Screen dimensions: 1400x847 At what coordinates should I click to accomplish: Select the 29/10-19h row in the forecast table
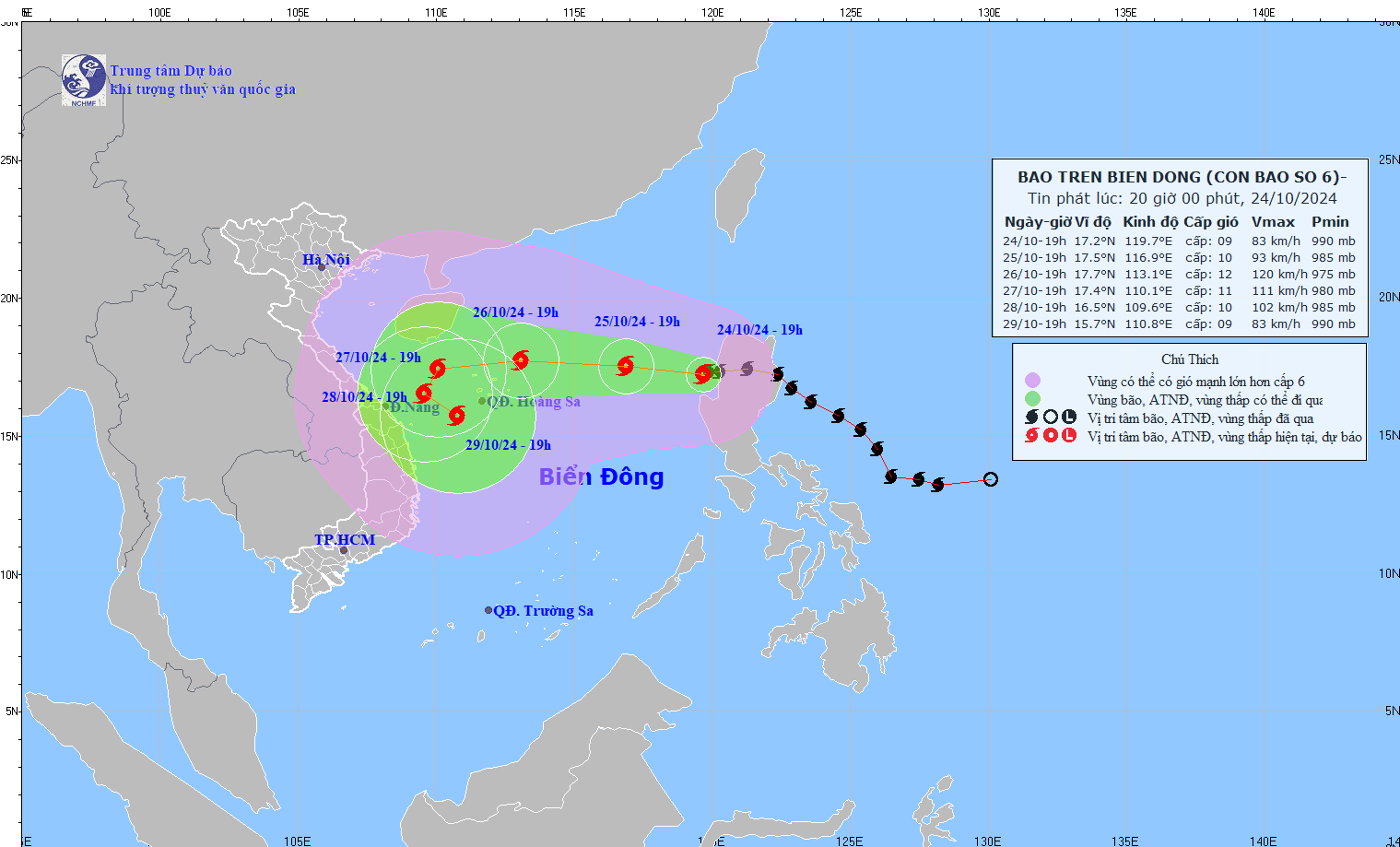click(x=1179, y=324)
